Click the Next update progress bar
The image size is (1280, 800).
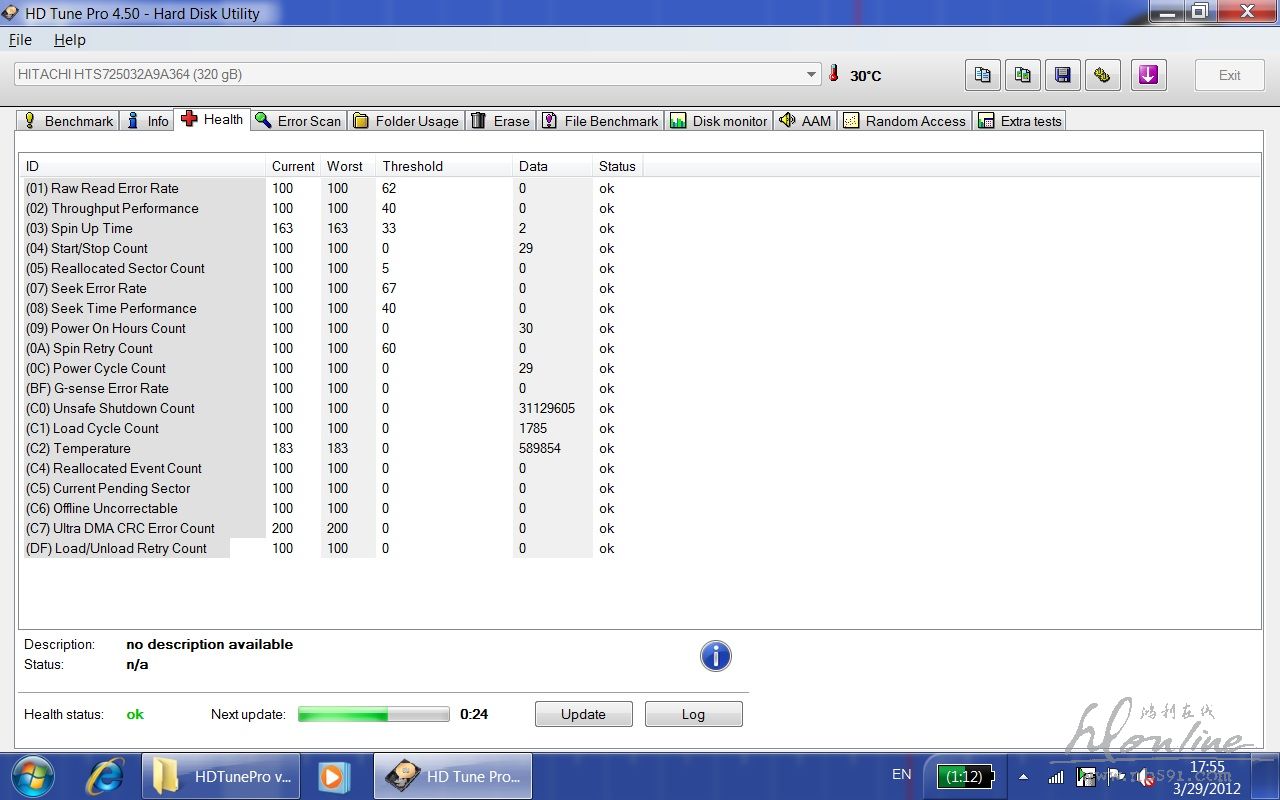pos(373,714)
